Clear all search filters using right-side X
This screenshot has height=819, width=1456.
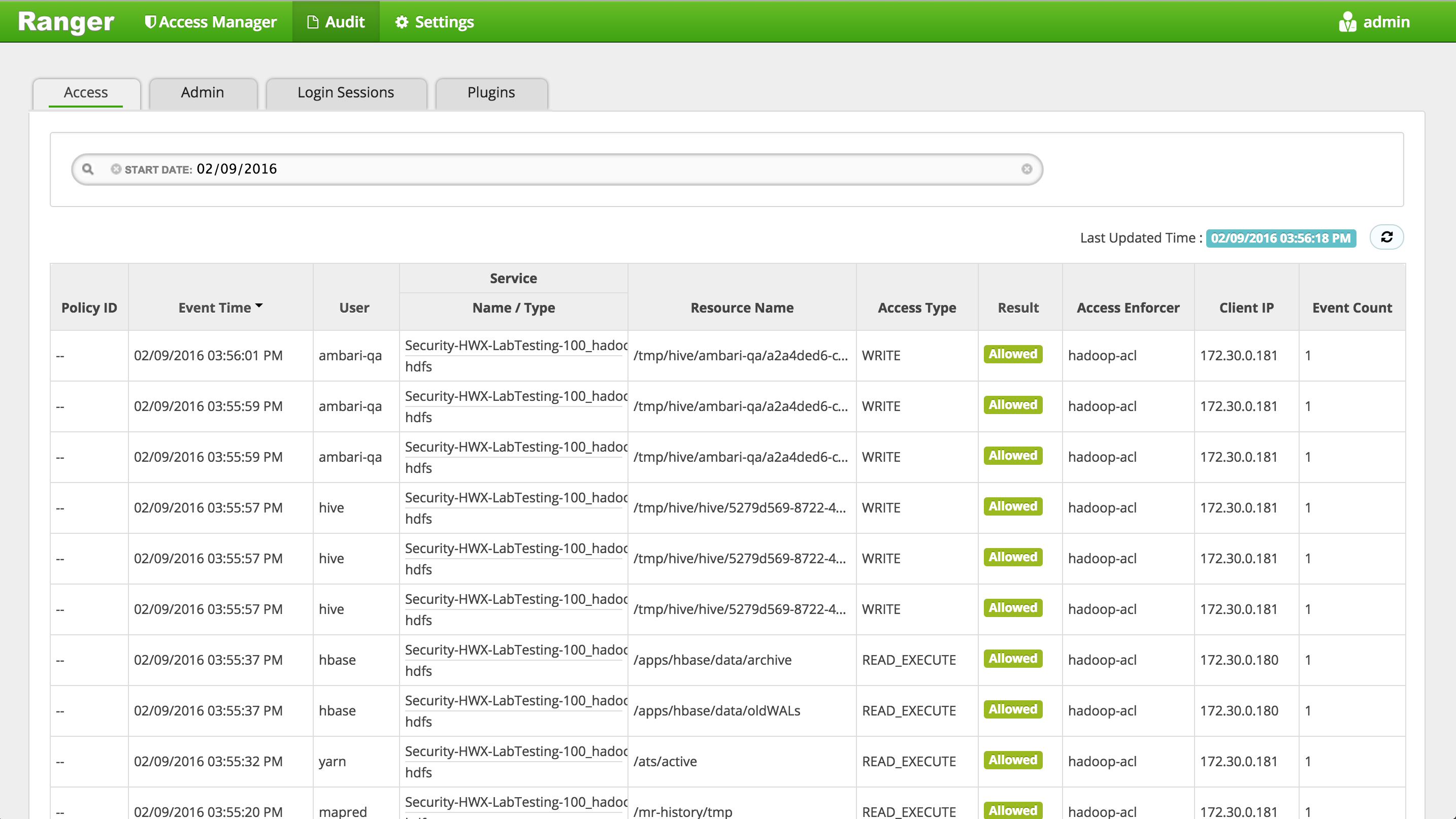point(1027,169)
